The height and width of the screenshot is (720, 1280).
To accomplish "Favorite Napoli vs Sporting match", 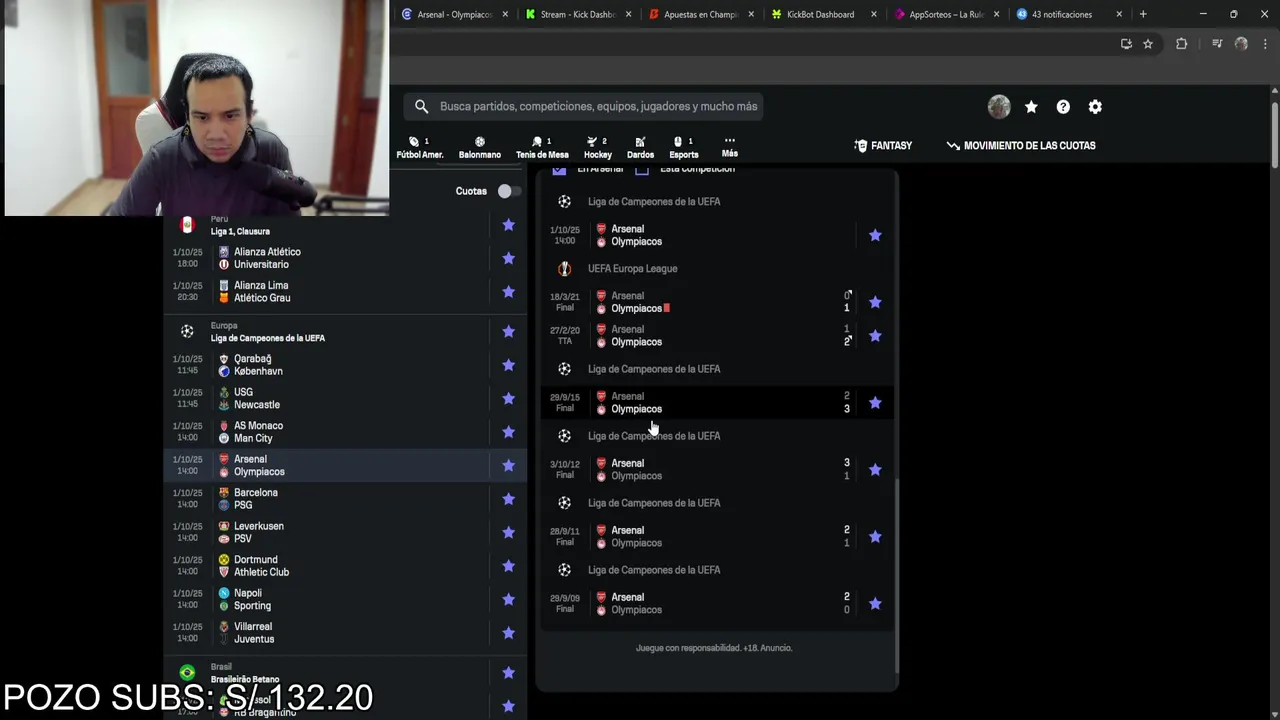I will [508, 599].
